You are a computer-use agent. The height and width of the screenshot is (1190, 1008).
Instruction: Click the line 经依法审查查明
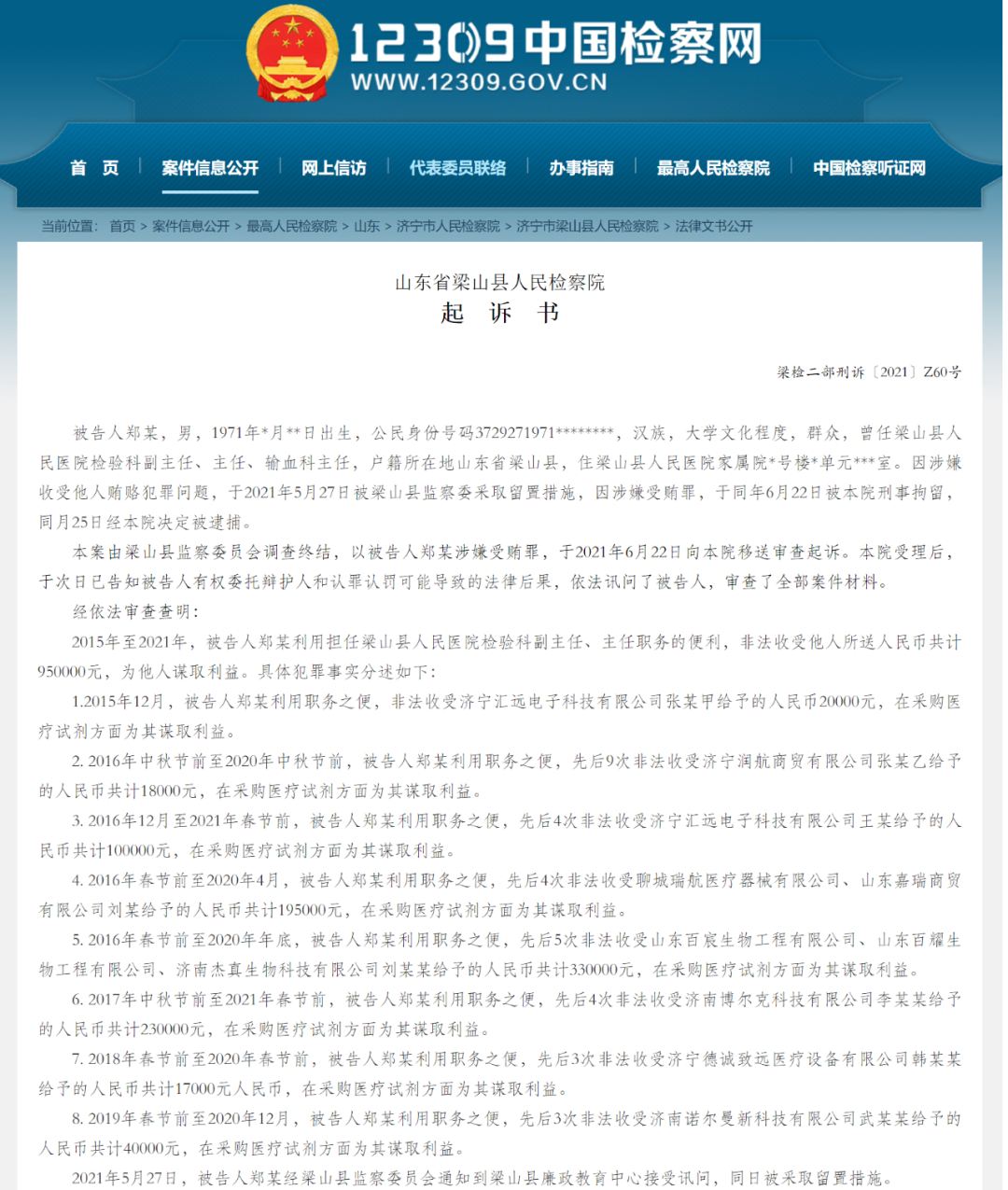135,611
